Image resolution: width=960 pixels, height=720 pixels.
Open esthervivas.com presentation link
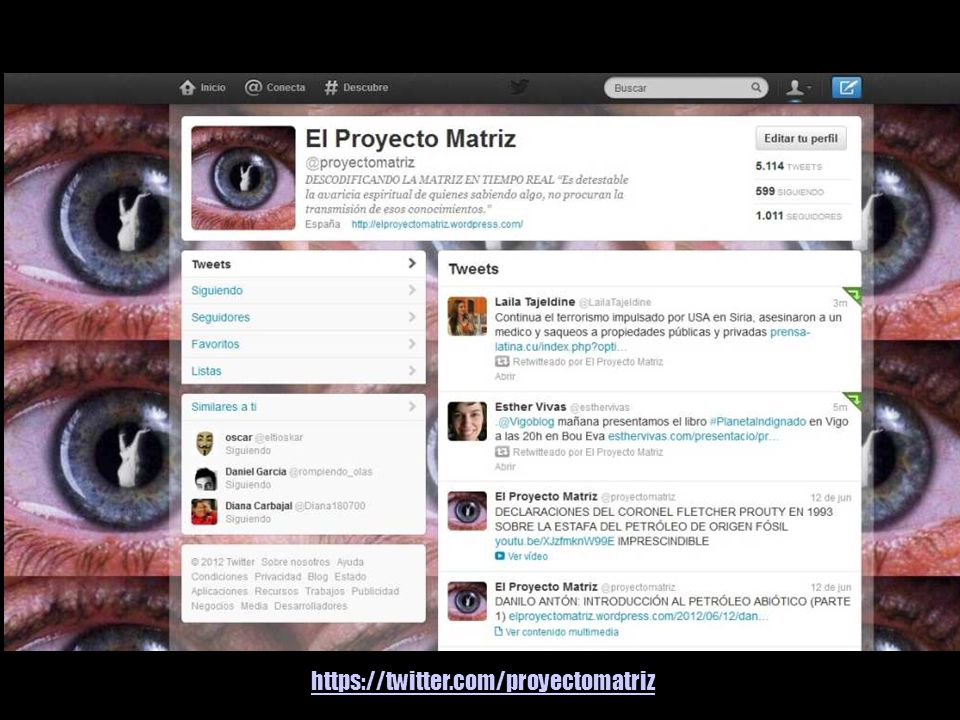coord(693,437)
